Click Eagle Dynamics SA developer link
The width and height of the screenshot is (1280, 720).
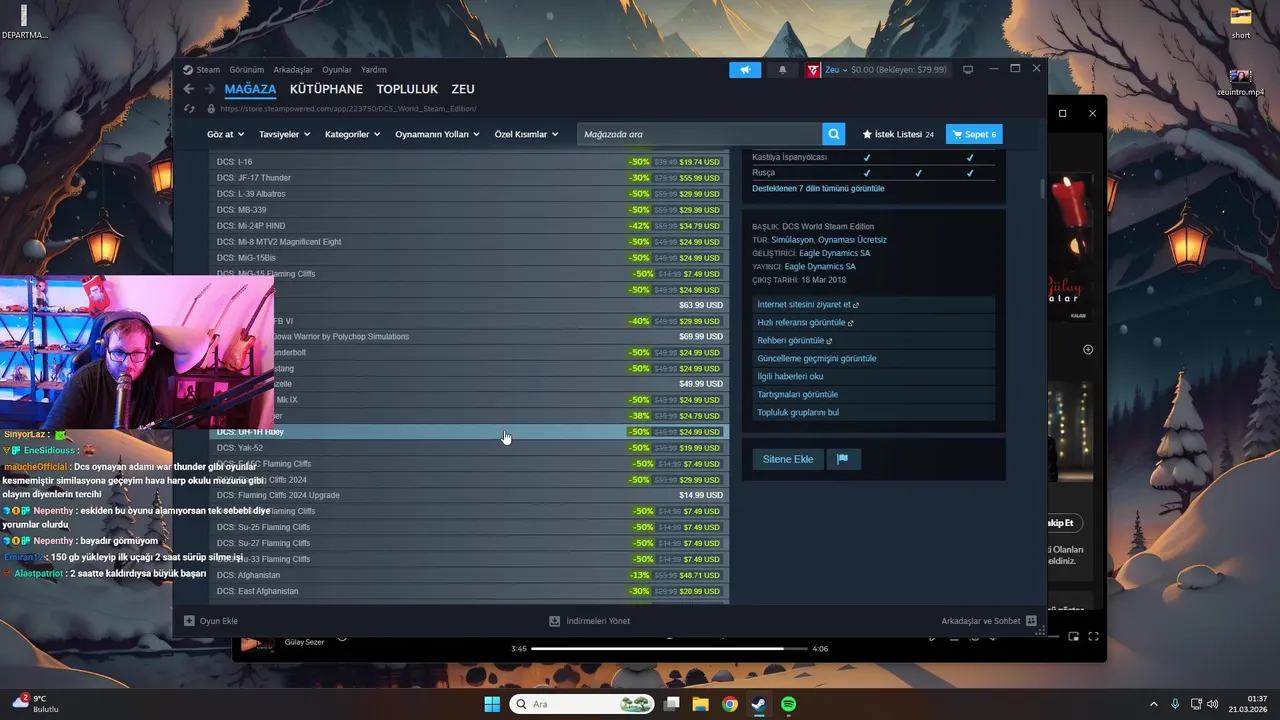pyautogui.click(x=834, y=254)
